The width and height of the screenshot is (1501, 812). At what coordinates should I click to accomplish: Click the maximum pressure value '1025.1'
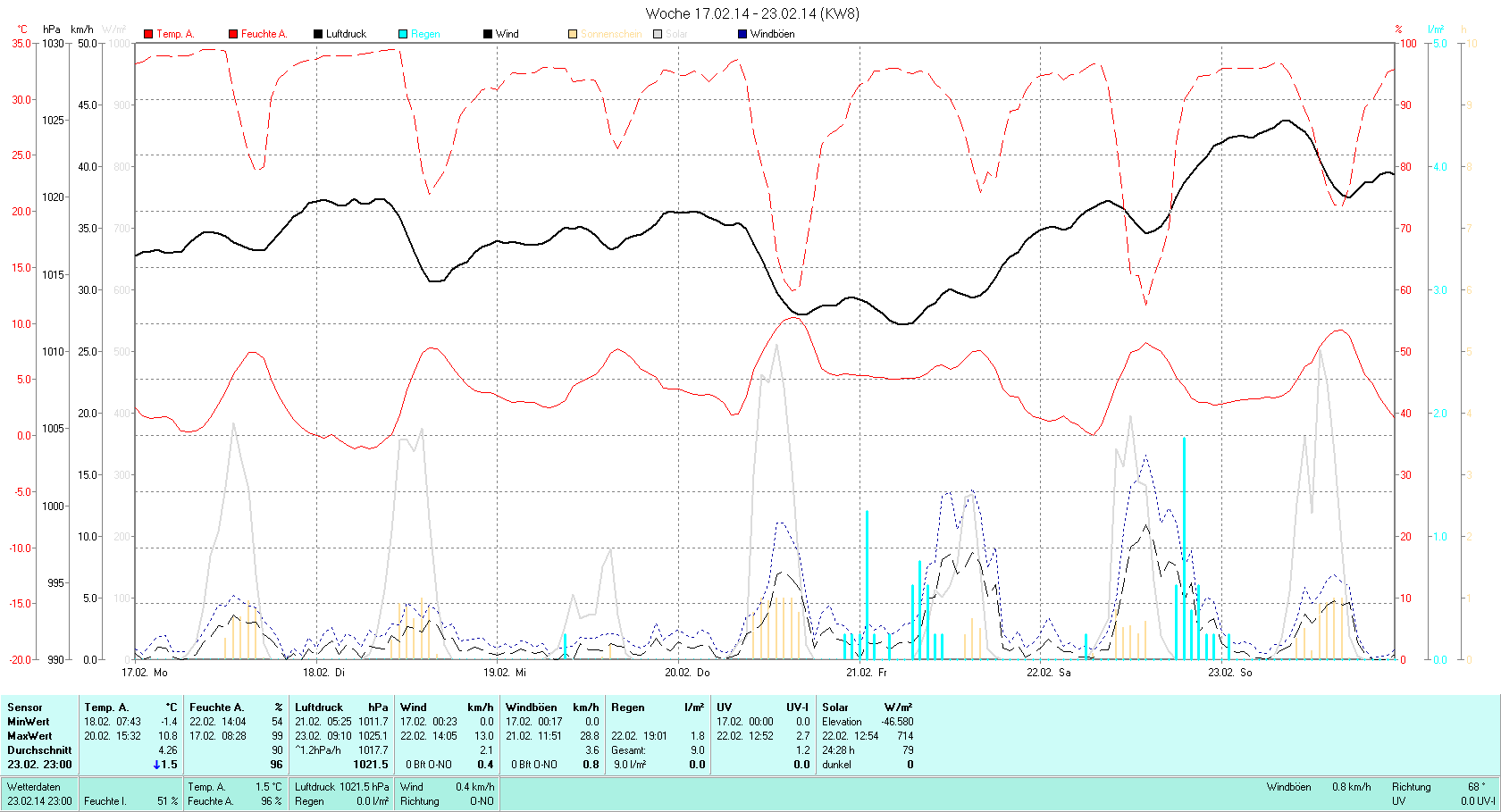(373, 735)
